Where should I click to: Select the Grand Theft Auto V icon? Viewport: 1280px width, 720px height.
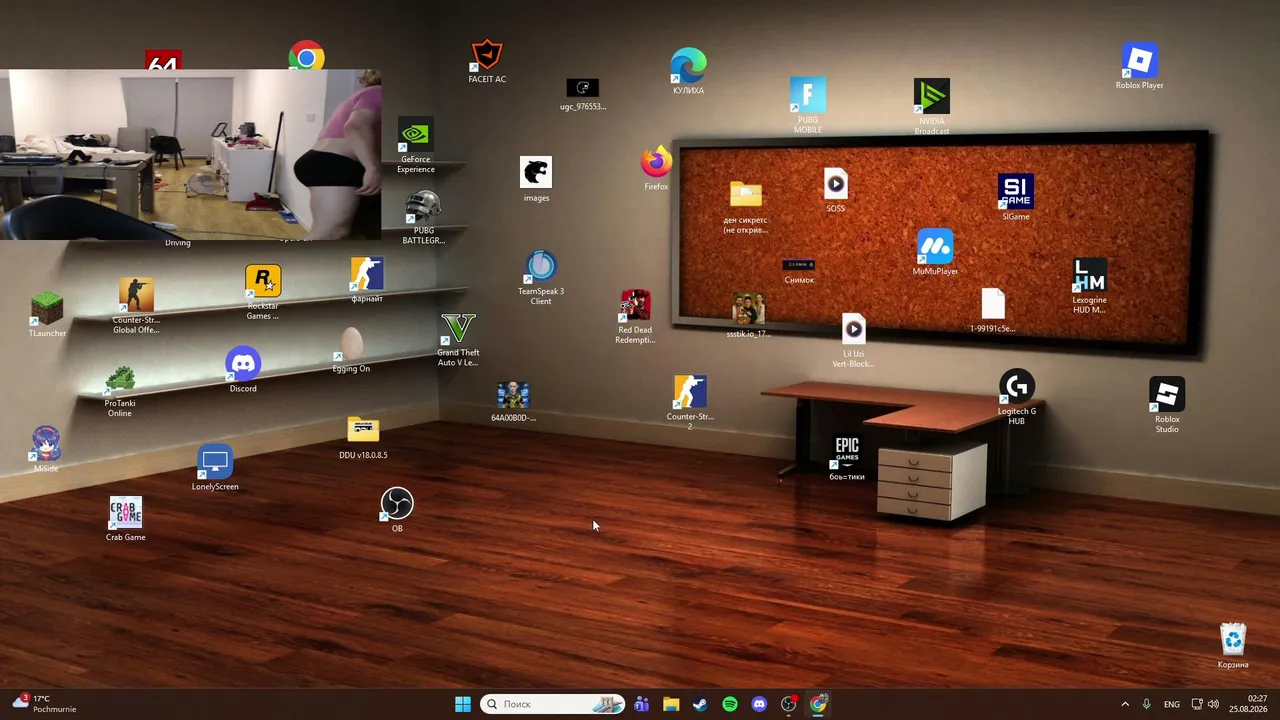458,340
